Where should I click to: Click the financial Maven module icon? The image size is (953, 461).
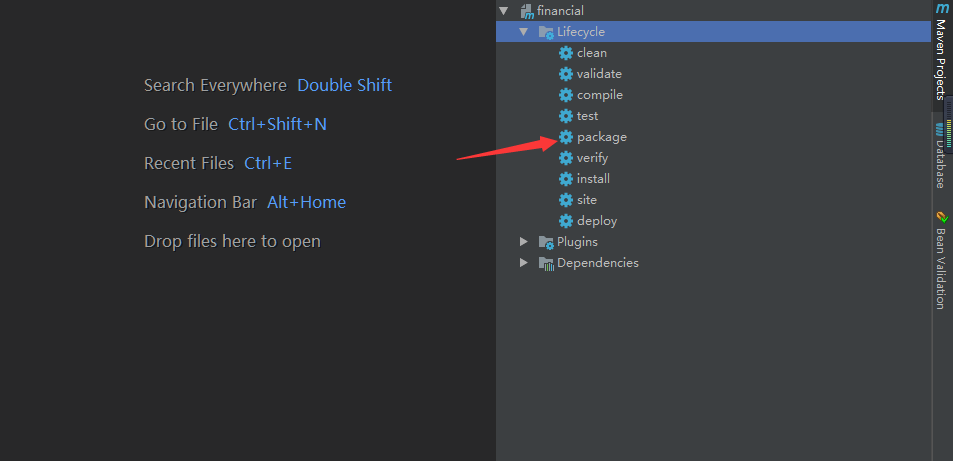(x=526, y=11)
